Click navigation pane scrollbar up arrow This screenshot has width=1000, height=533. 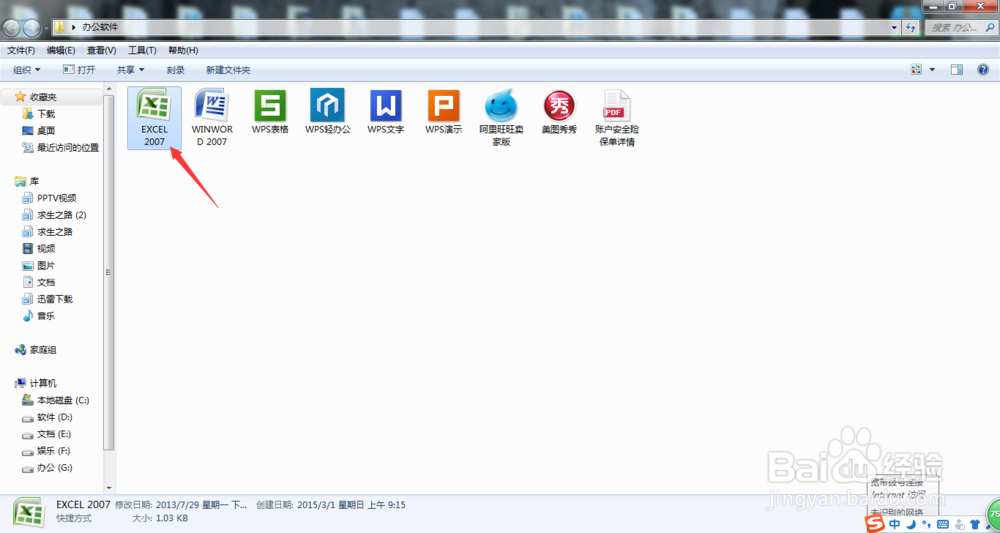coord(108,89)
